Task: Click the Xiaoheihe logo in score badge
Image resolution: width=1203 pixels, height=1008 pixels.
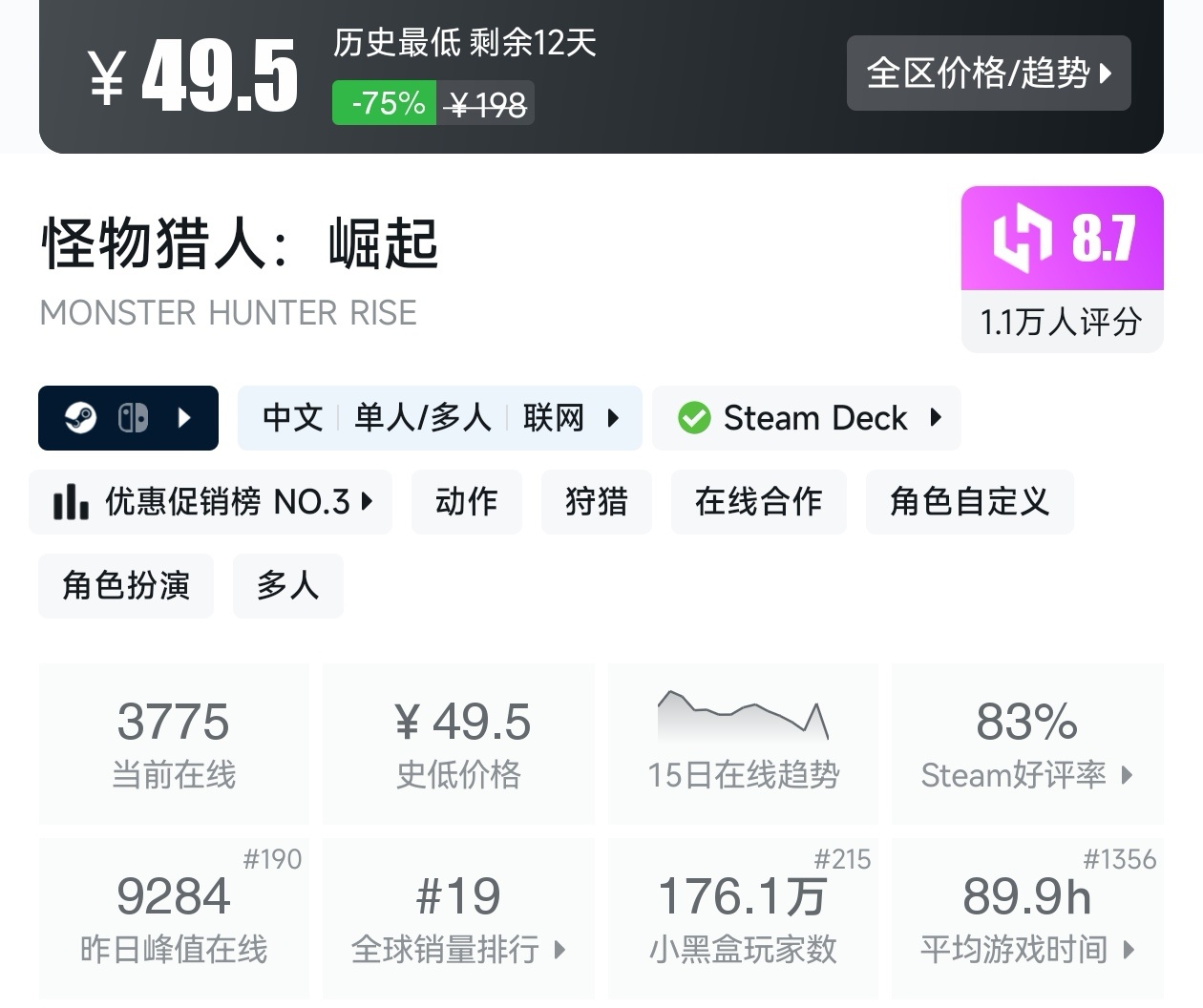Action: 1022,238
